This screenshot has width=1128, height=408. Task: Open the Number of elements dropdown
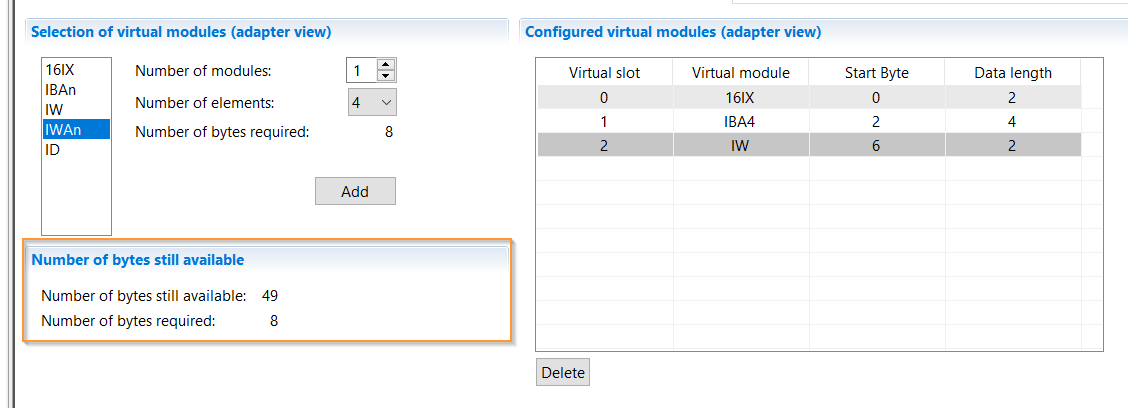(372, 102)
